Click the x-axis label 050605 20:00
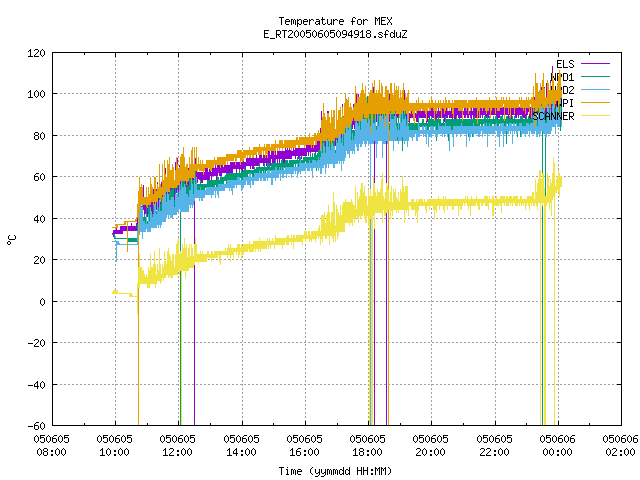 coord(431,446)
